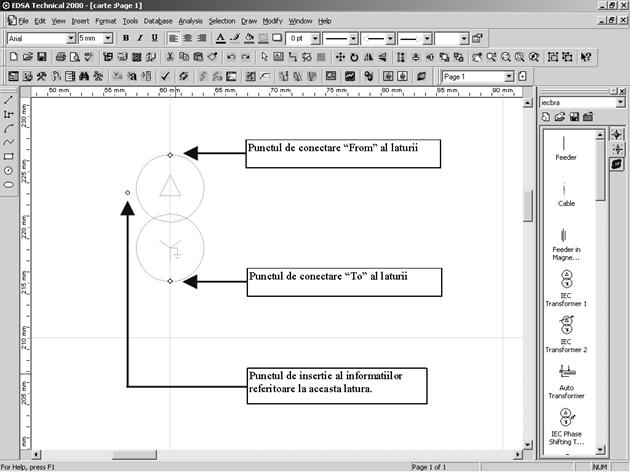Click the Save file icon
Image resolution: width=630 pixels, height=472 pixels.
(43, 57)
